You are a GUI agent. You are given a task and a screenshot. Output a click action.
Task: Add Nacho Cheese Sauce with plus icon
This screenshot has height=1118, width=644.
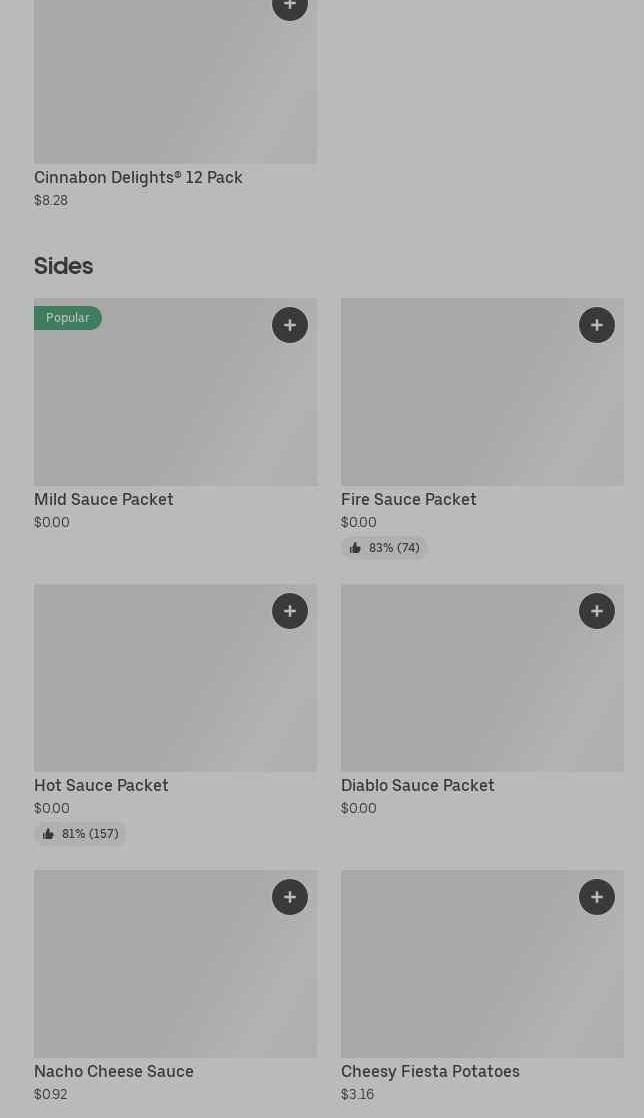[x=290, y=897]
